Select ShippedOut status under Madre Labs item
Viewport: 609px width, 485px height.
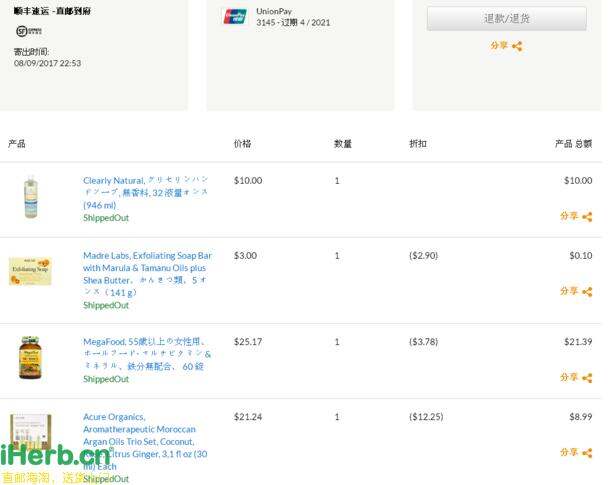[x=106, y=305]
